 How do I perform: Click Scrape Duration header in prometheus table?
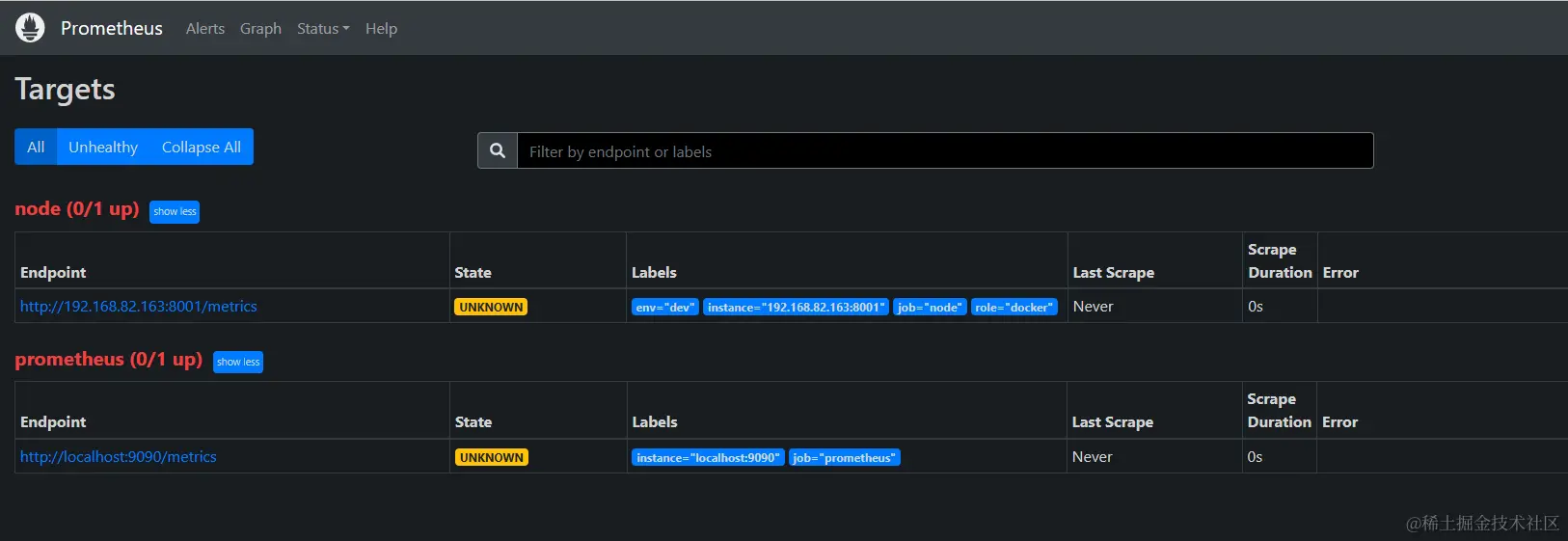click(1279, 410)
